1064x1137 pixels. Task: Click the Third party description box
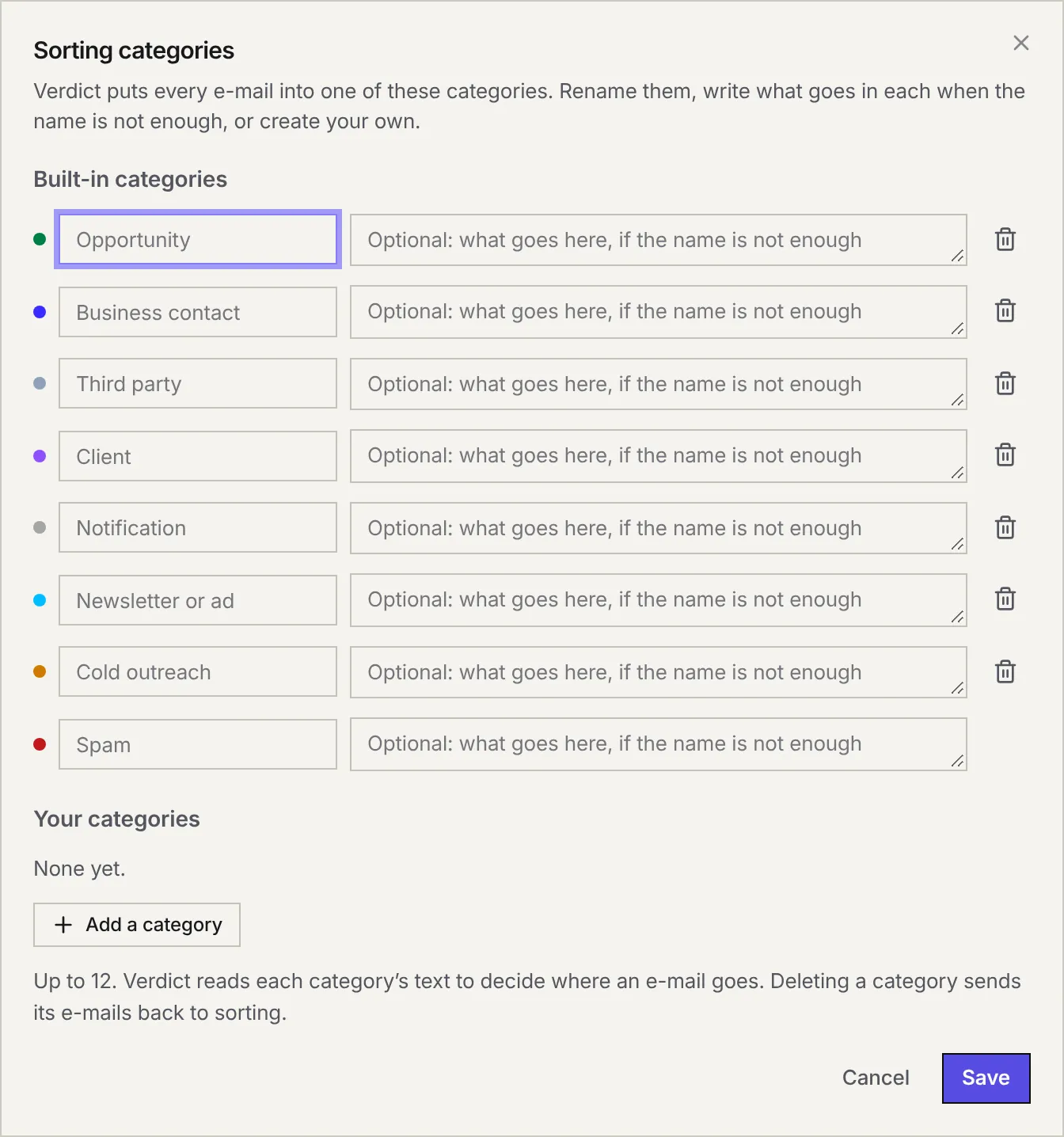click(x=659, y=384)
